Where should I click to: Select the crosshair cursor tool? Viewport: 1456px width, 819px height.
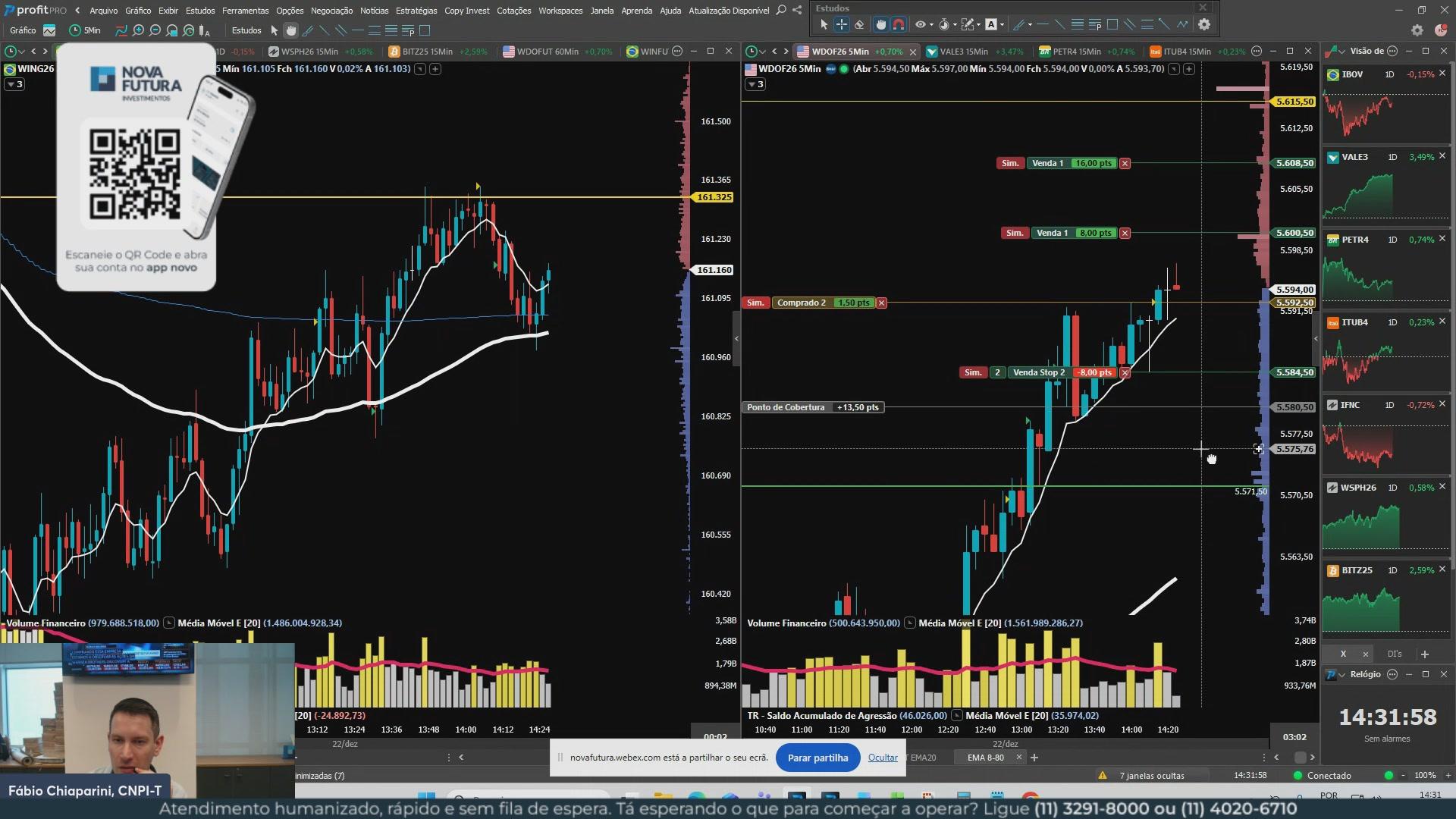pos(842,24)
